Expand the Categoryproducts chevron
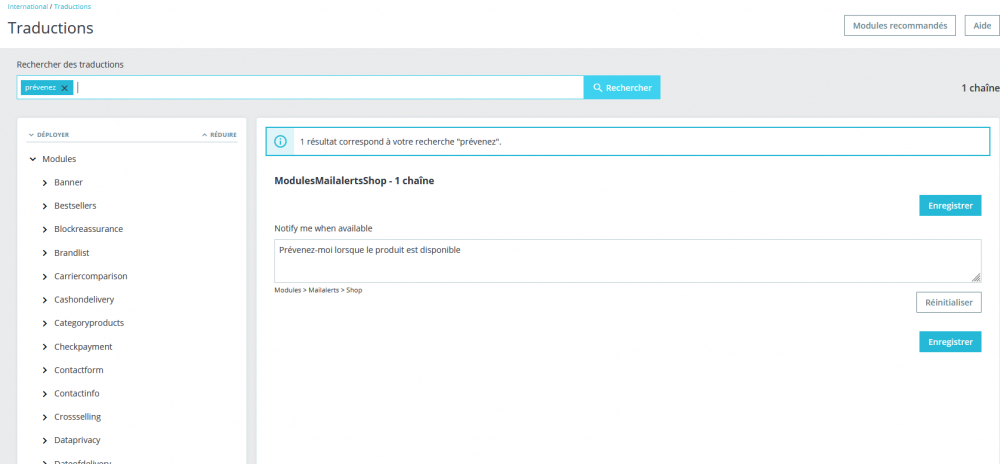The width and height of the screenshot is (1000, 464). (45, 323)
